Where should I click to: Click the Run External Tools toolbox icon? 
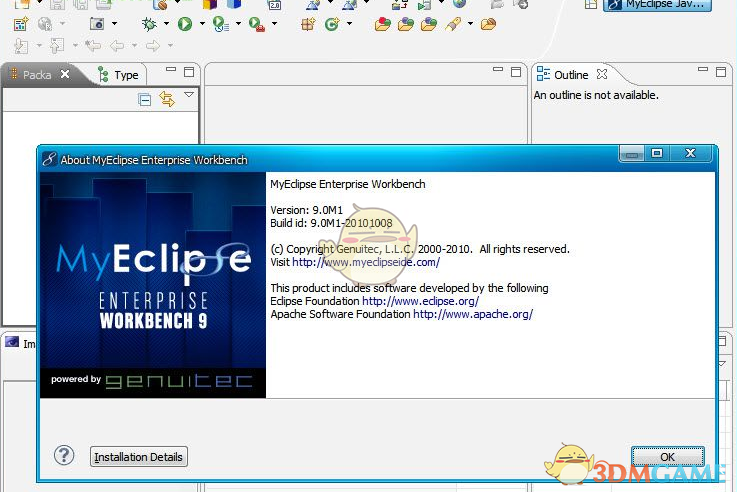257,24
